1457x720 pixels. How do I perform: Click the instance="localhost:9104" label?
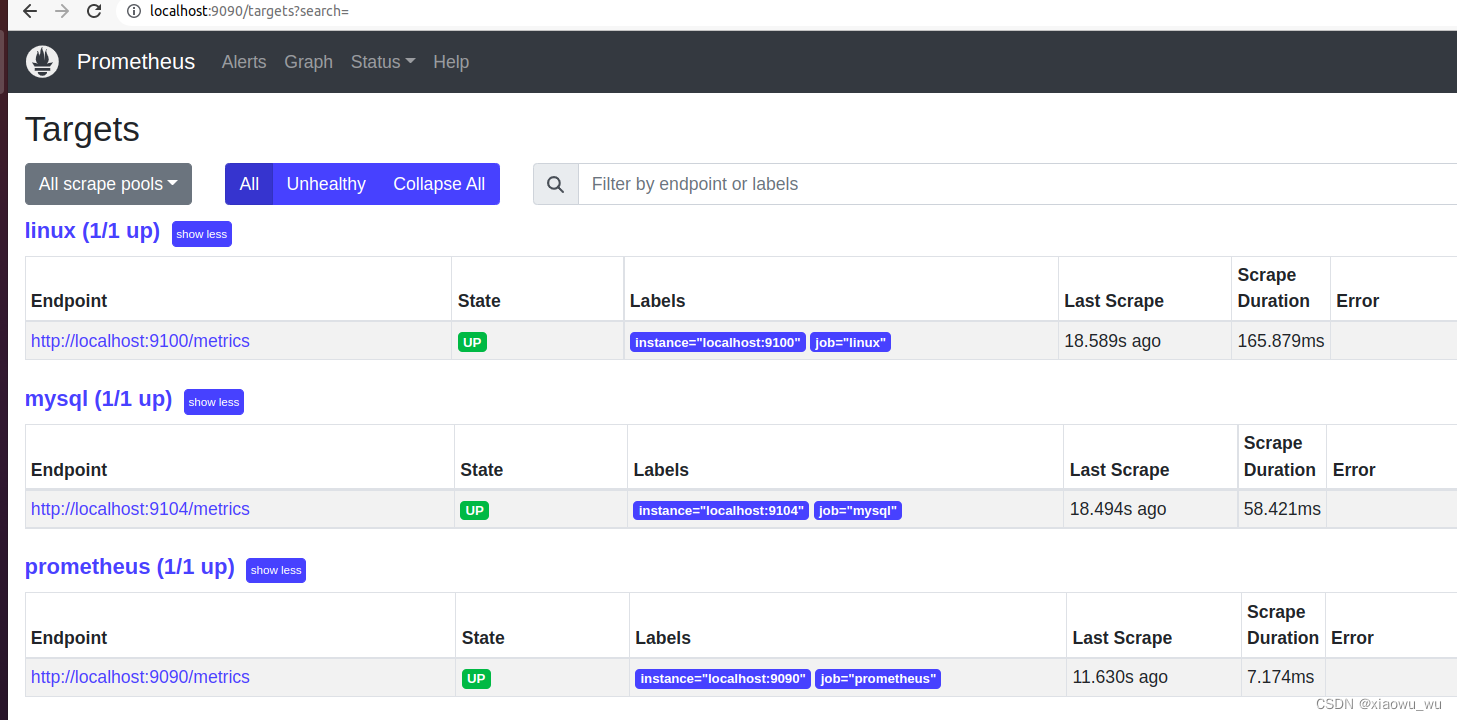(x=721, y=511)
